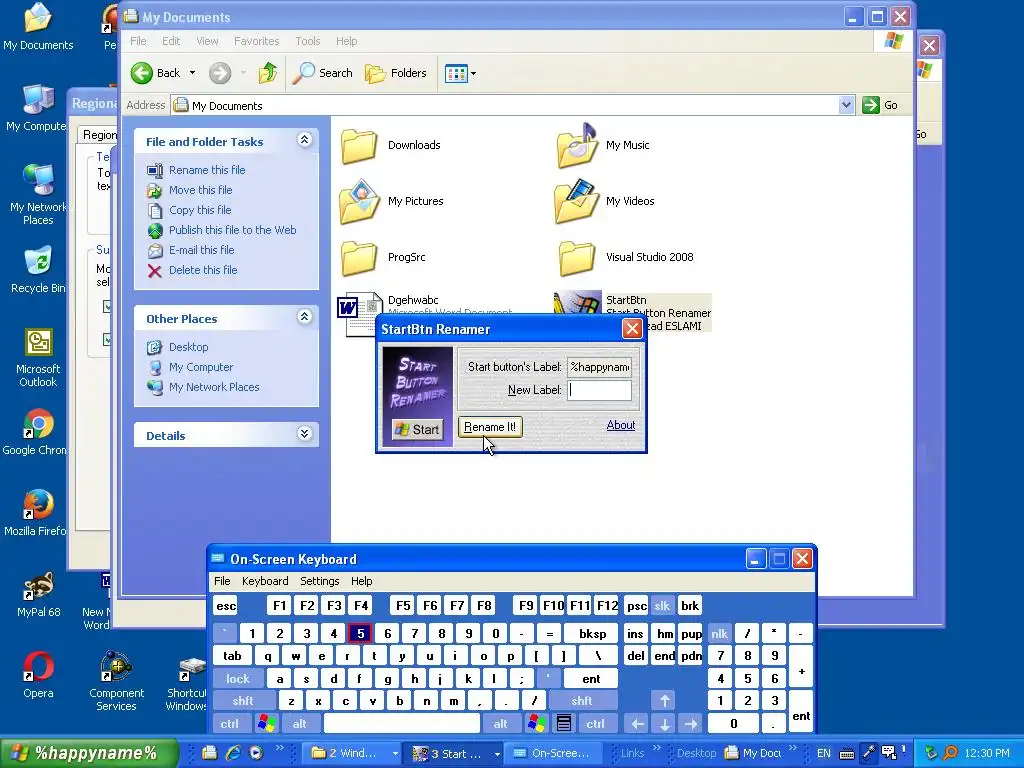1024x768 pixels.
Task: Select the My Videos folder icon
Action: (576, 202)
